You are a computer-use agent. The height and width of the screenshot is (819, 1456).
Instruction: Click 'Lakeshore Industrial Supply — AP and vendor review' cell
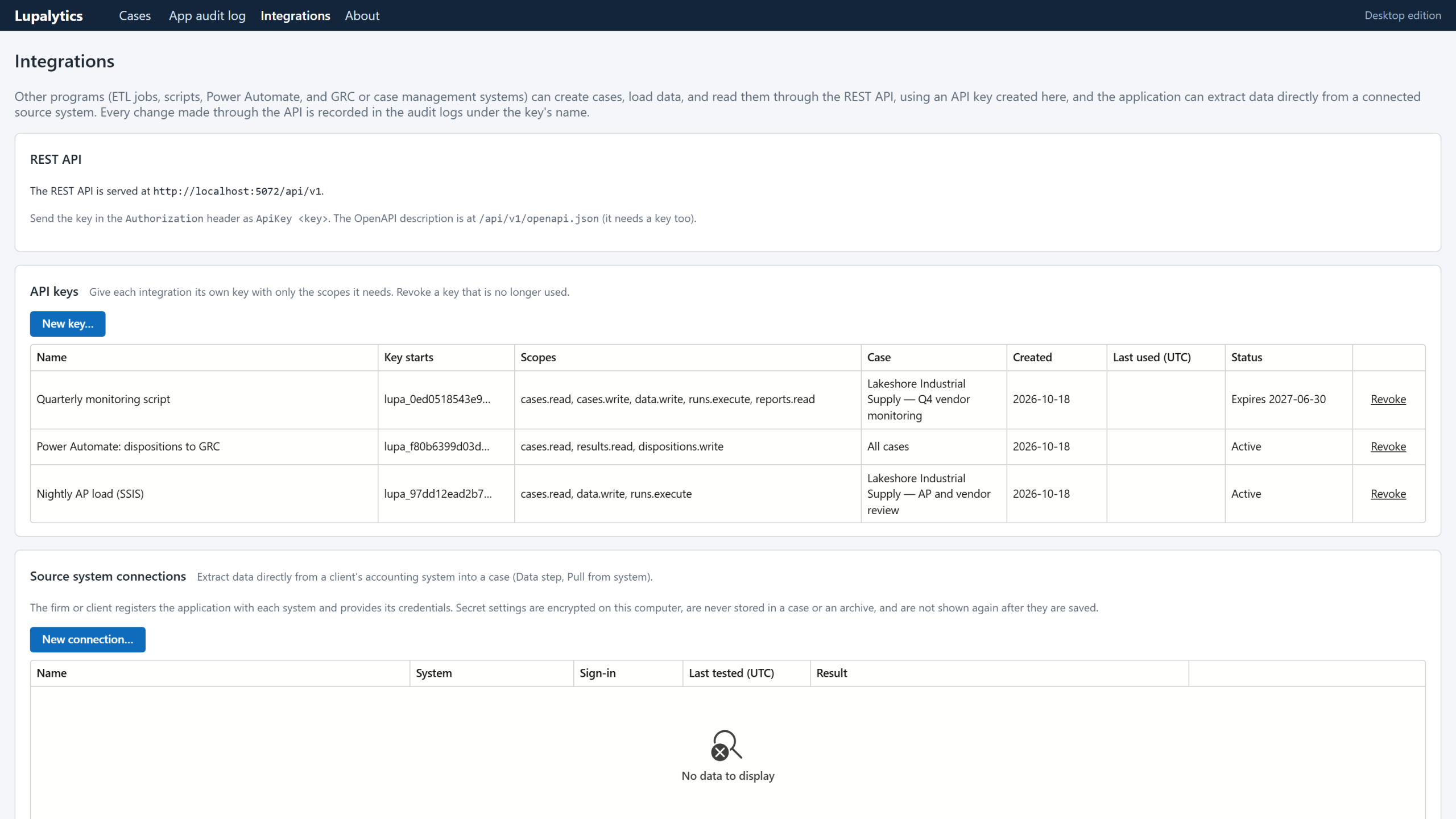click(934, 494)
